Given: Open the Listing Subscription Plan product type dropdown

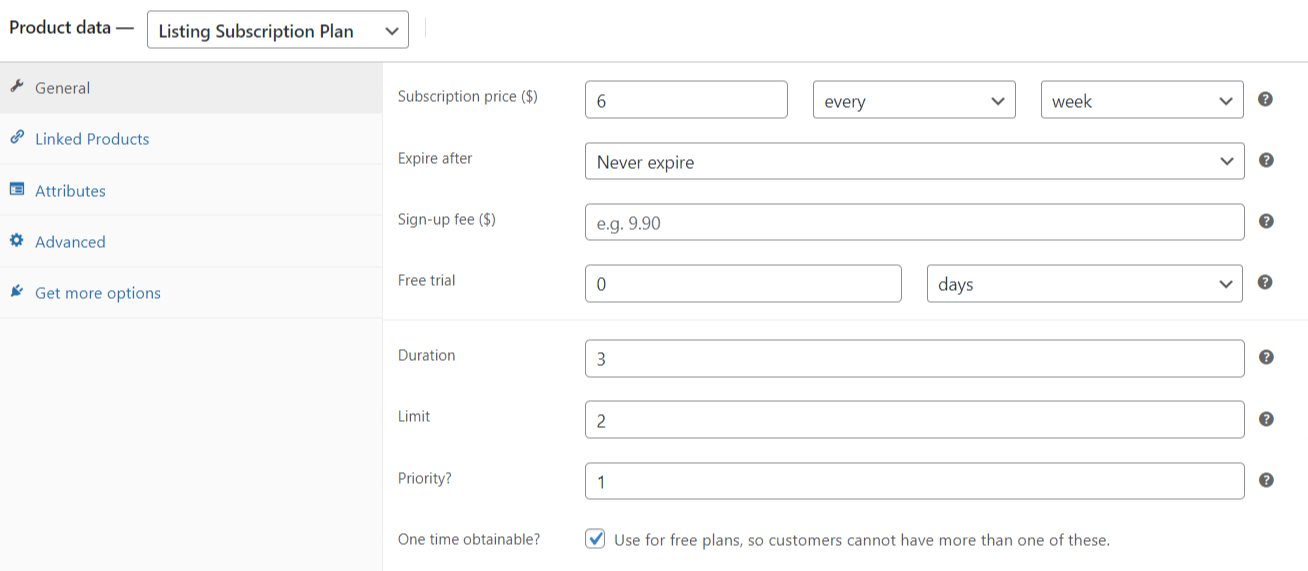Looking at the screenshot, I should [278, 30].
